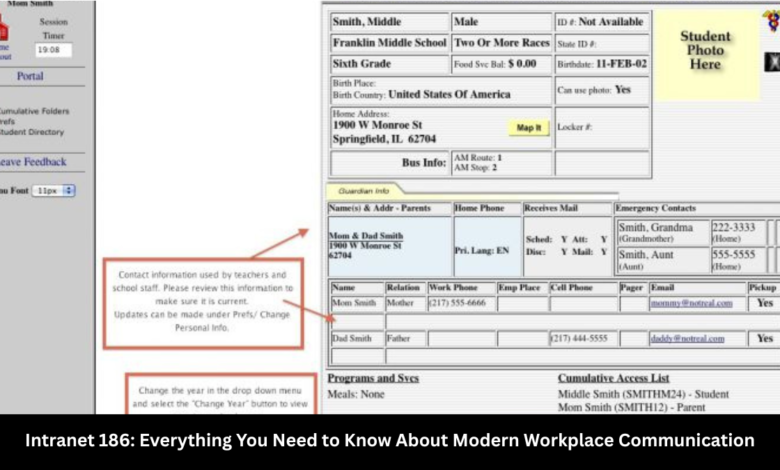Click the Cumulative Access List heading
Screen dimensions: 780x470
tap(613, 378)
